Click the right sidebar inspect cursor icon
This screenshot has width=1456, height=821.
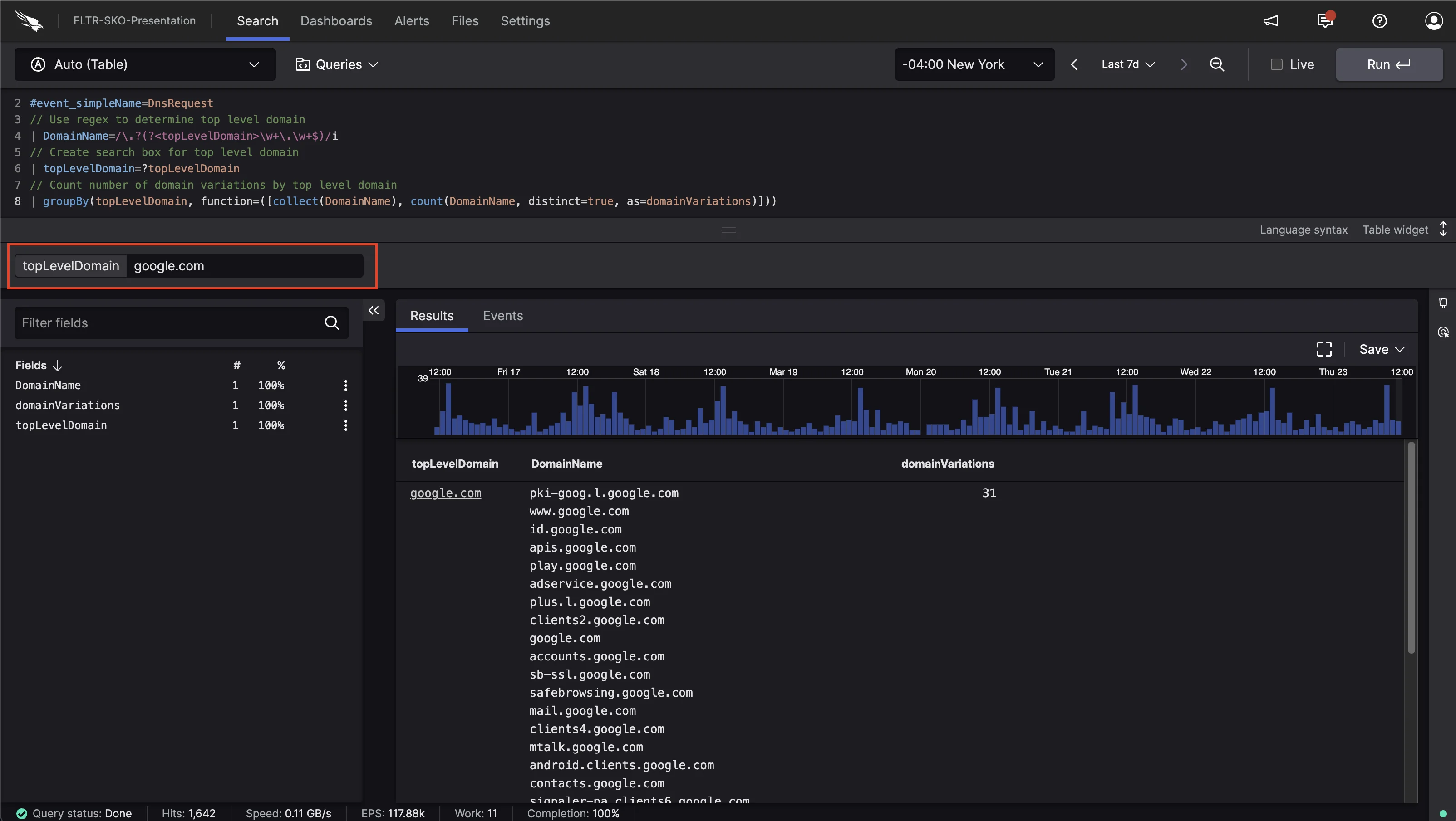pos(1443,332)
